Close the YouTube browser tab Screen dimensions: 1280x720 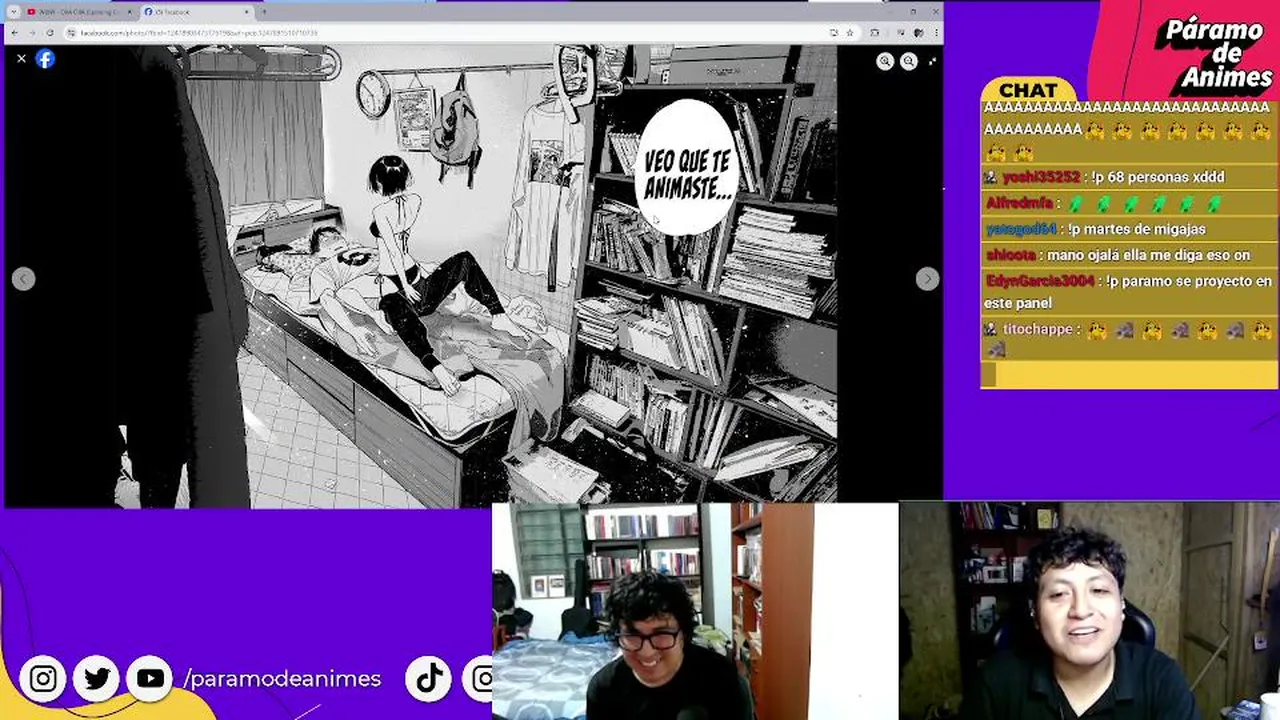point(129,11)
